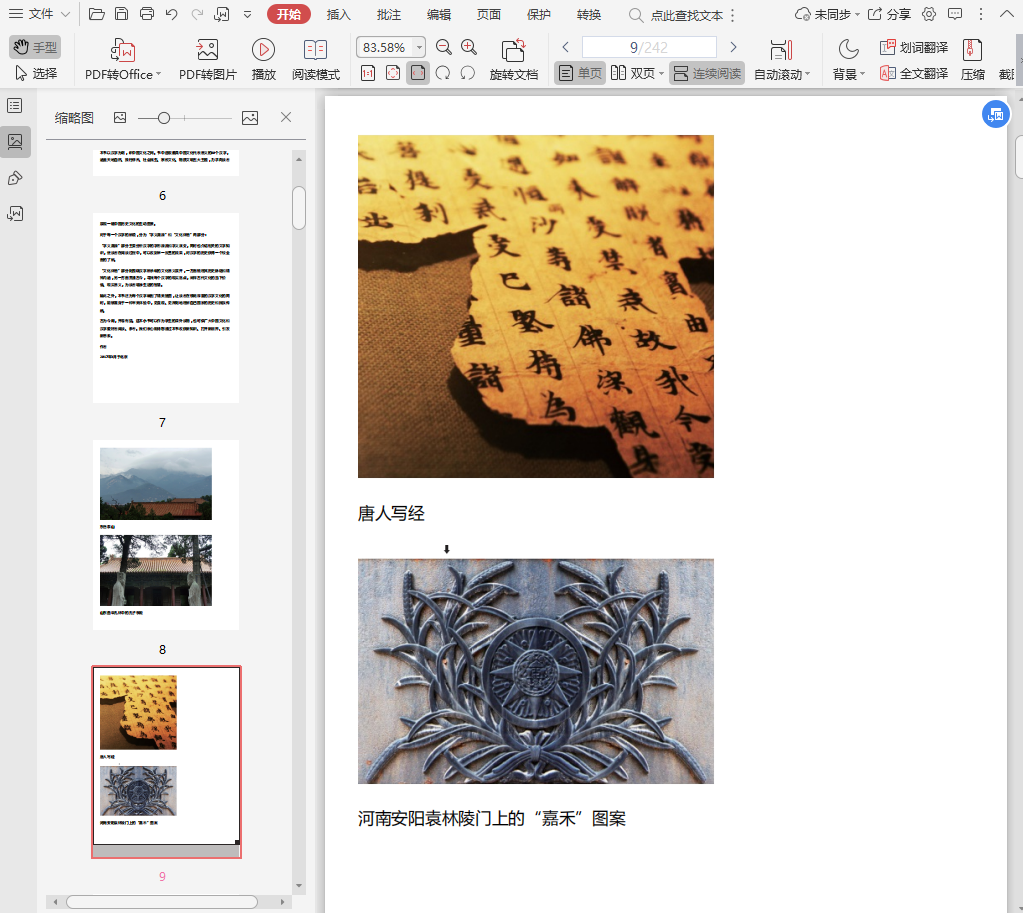
Task: Open the 插入 tab
Action: (x=339, y=14)
